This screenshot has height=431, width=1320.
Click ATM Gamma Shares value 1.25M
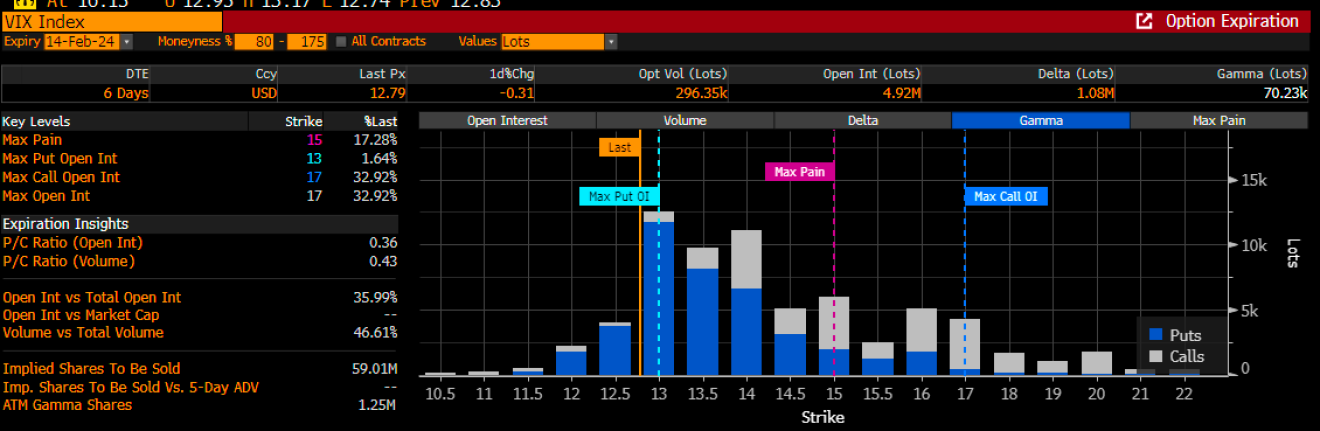click(x=378, y=405)
